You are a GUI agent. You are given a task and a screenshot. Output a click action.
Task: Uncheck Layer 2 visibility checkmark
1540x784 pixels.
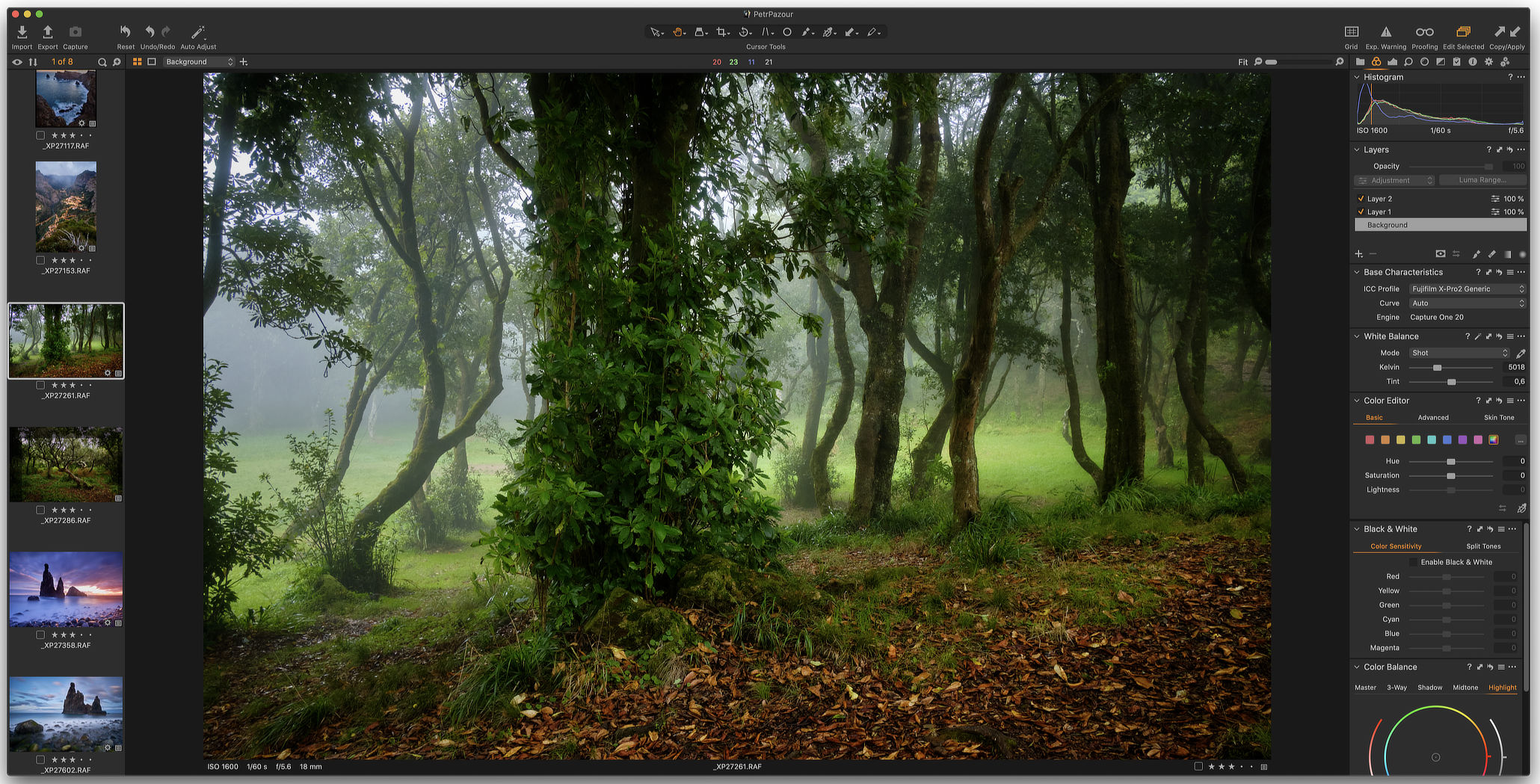tap(1361, 199)
